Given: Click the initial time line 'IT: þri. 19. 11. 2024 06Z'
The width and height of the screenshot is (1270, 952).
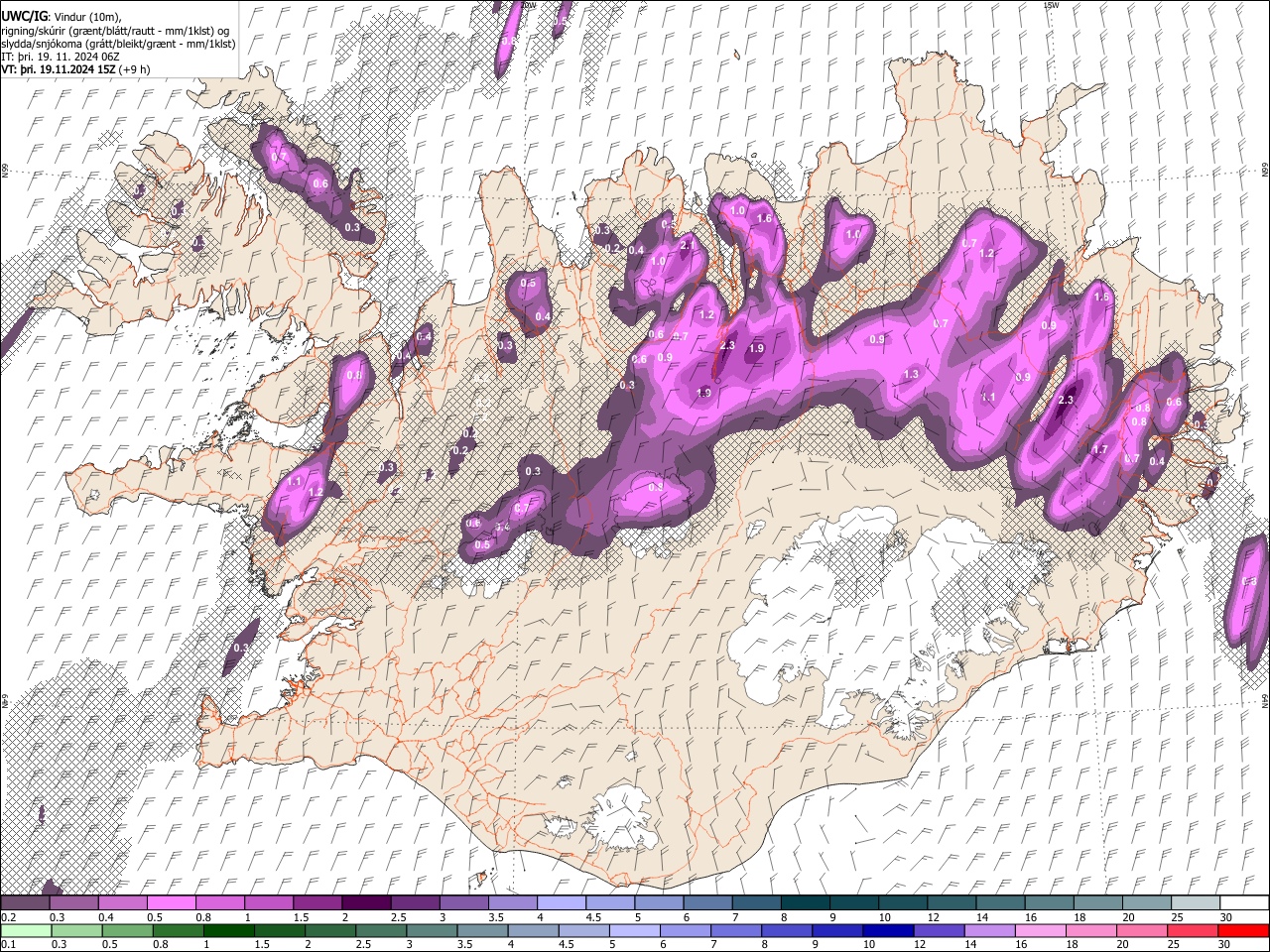Looking at the screenshot, I should [x=62, y=57].
